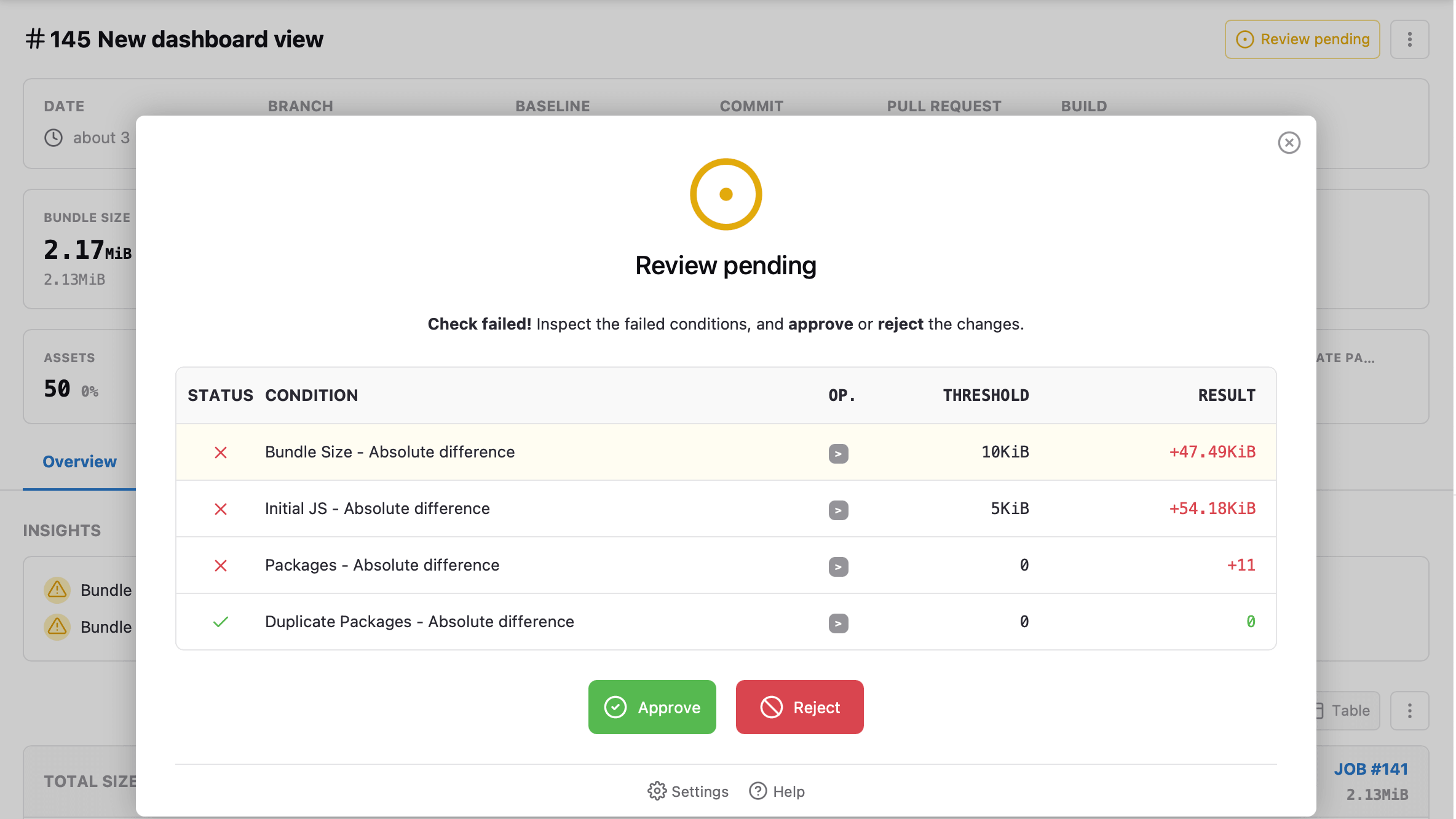Click the Help question mark icon

(x=758, y=791)
